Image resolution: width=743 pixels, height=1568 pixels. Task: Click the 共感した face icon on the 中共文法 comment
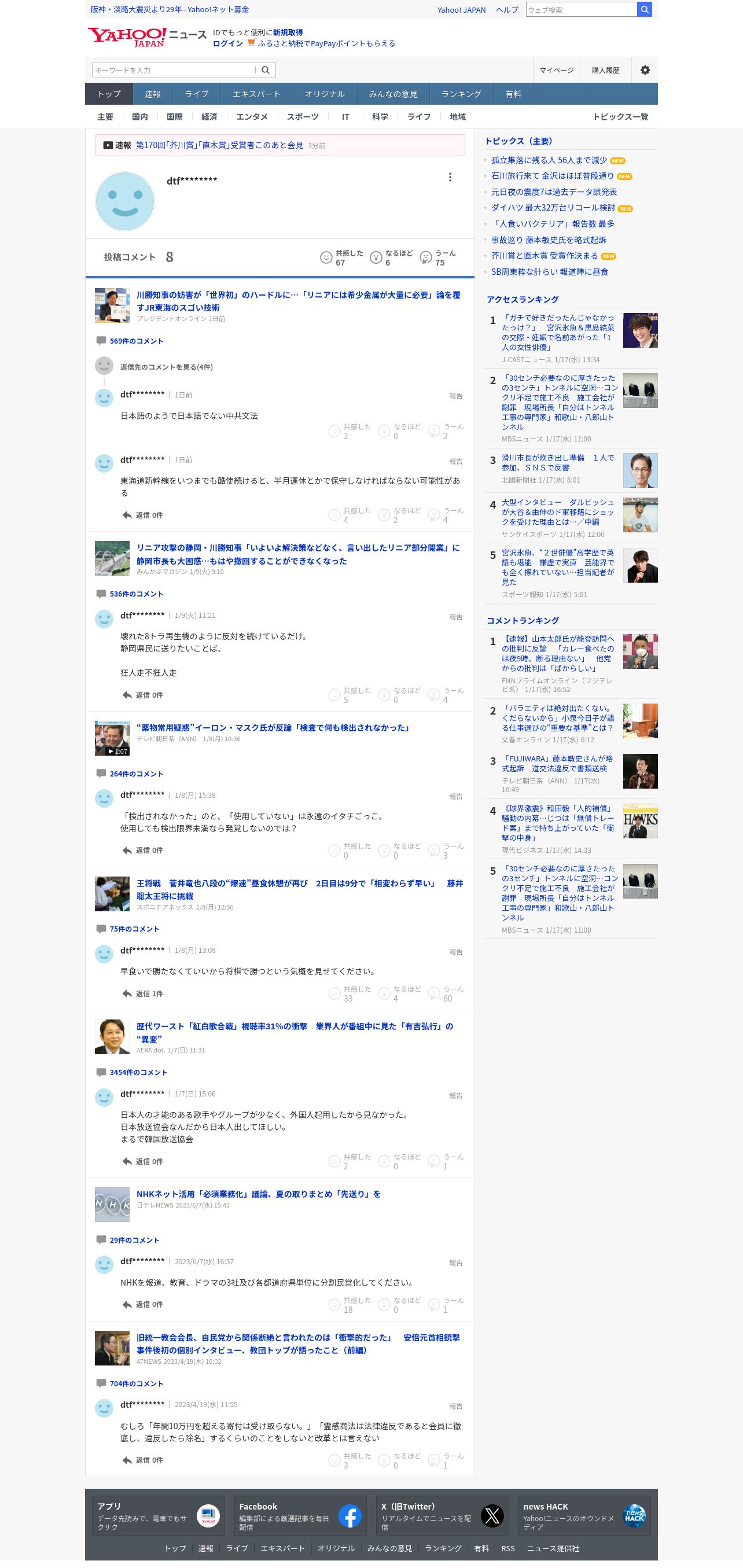coord(334,431)
